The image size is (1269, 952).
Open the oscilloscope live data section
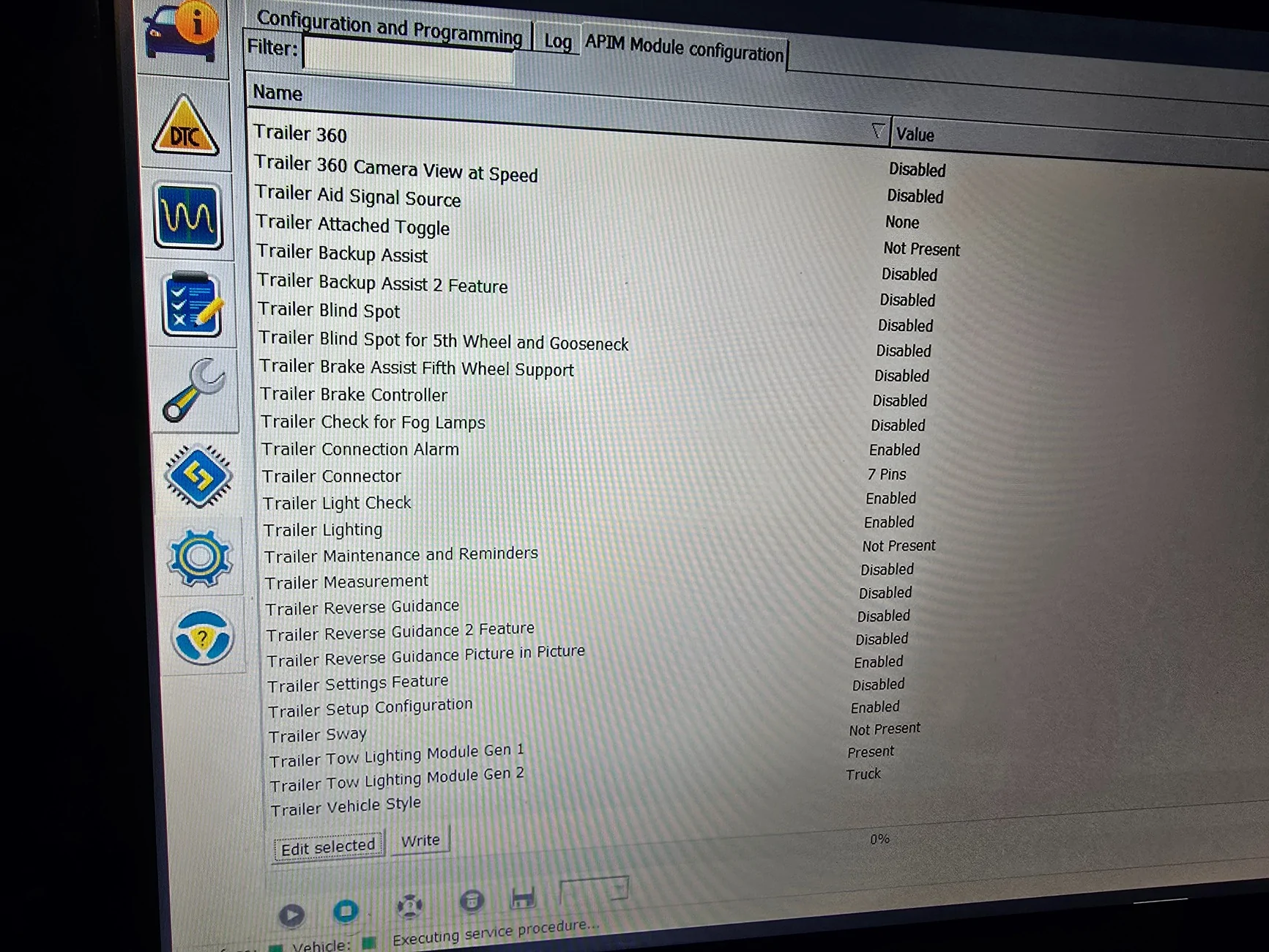(x=187, y=216)
